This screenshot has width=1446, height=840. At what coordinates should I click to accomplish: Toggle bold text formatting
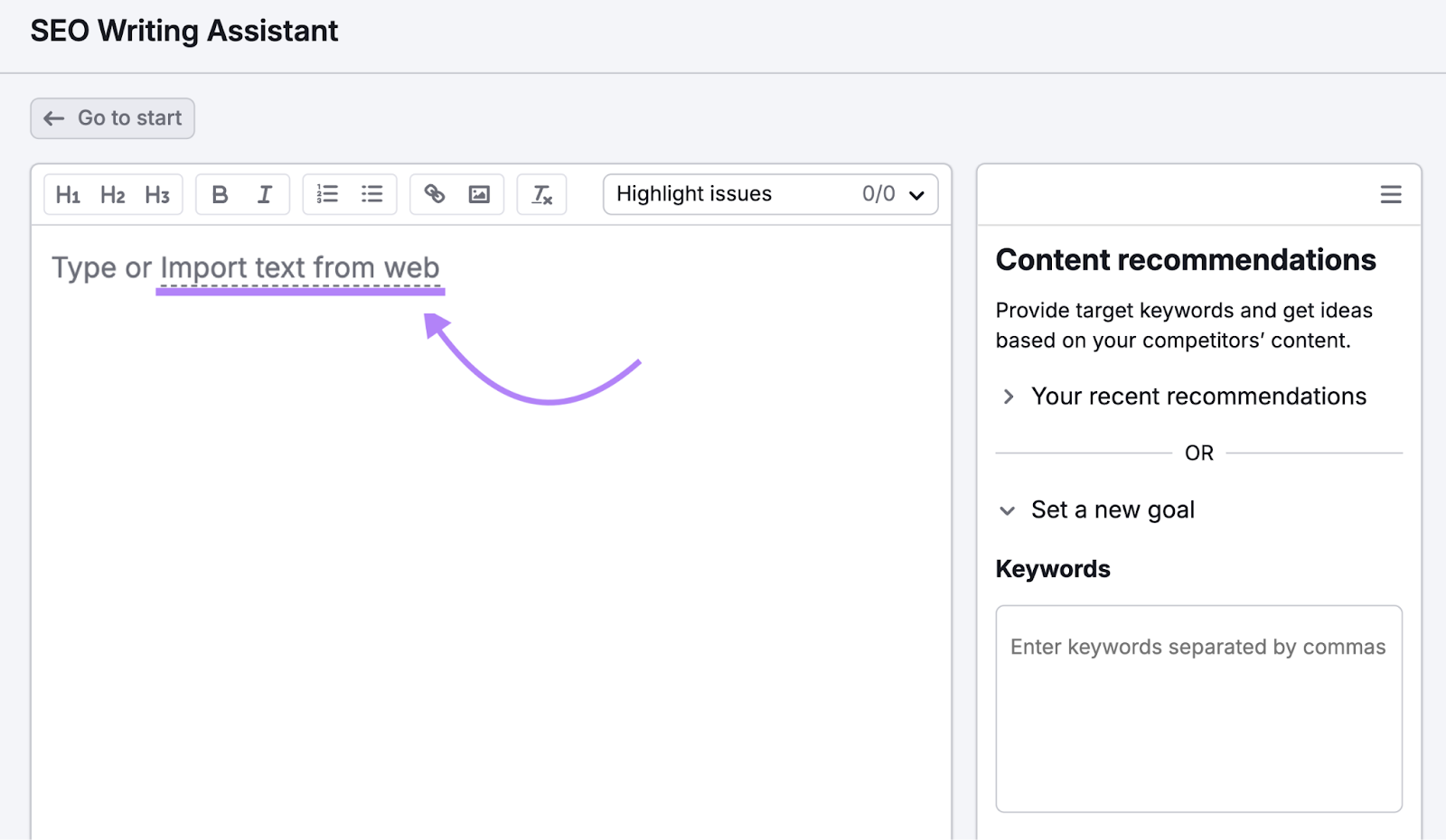point(220,194)
